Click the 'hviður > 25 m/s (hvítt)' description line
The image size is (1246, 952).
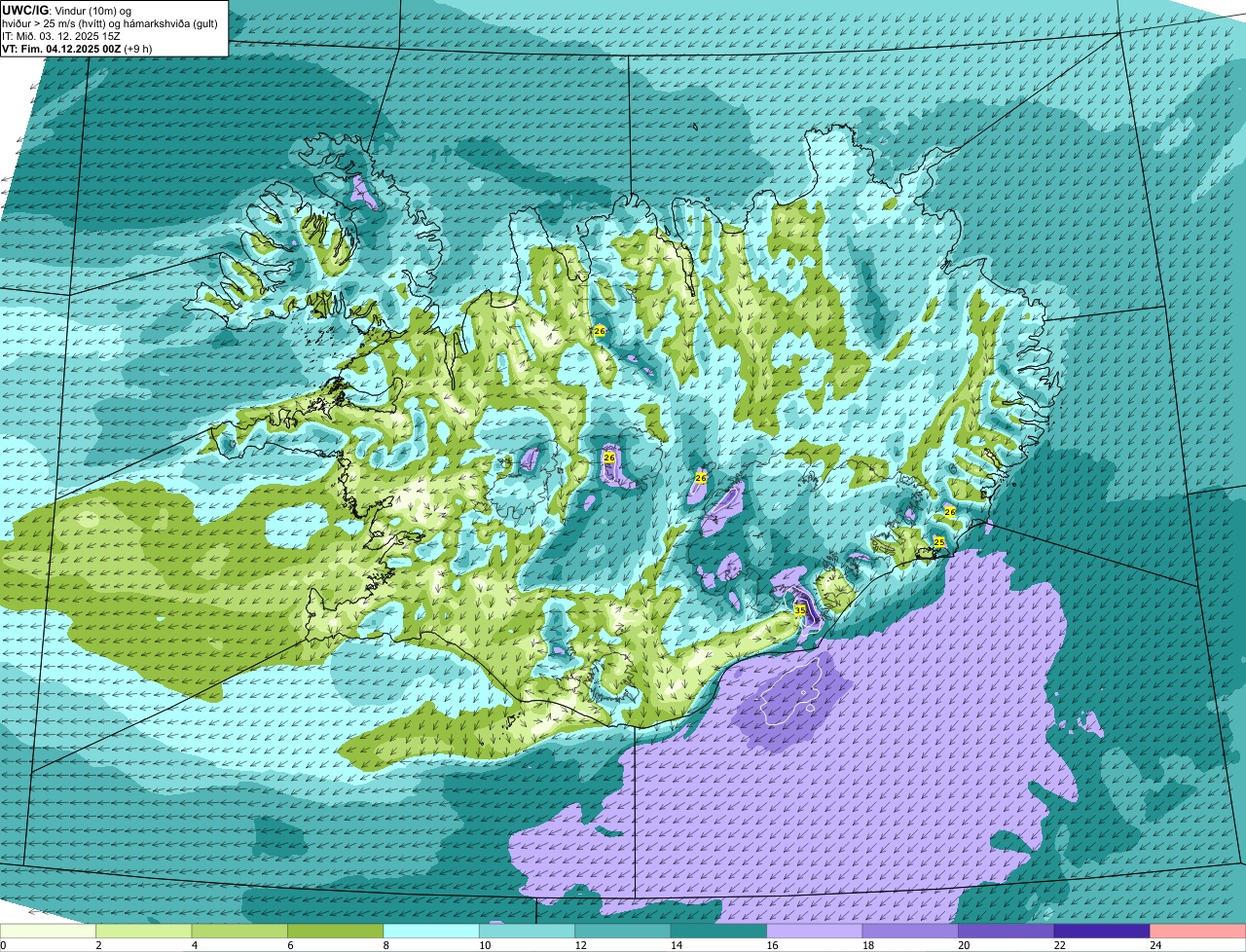click(x=109, y=22)
